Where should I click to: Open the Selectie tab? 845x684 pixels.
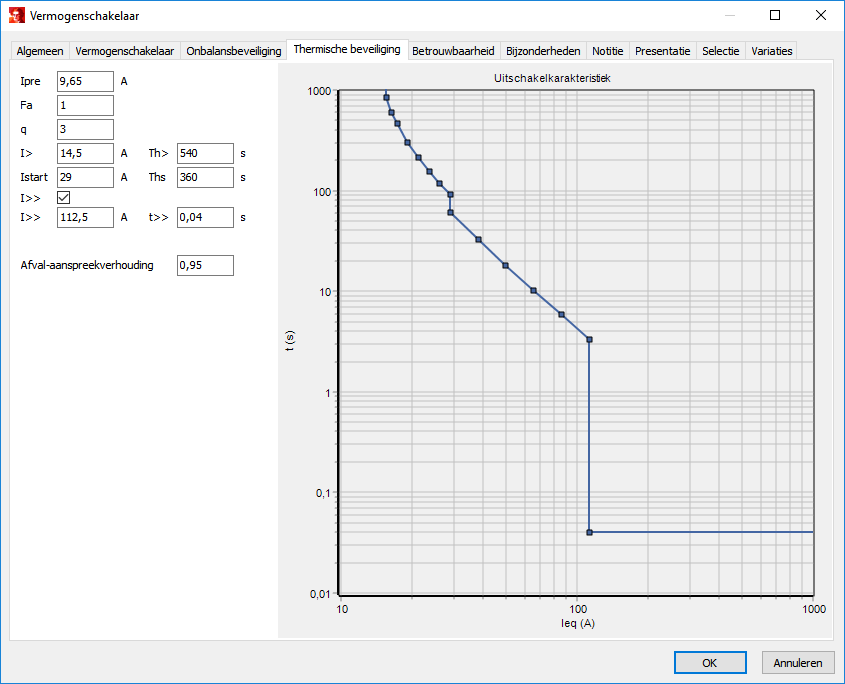[x=721, y=51]
